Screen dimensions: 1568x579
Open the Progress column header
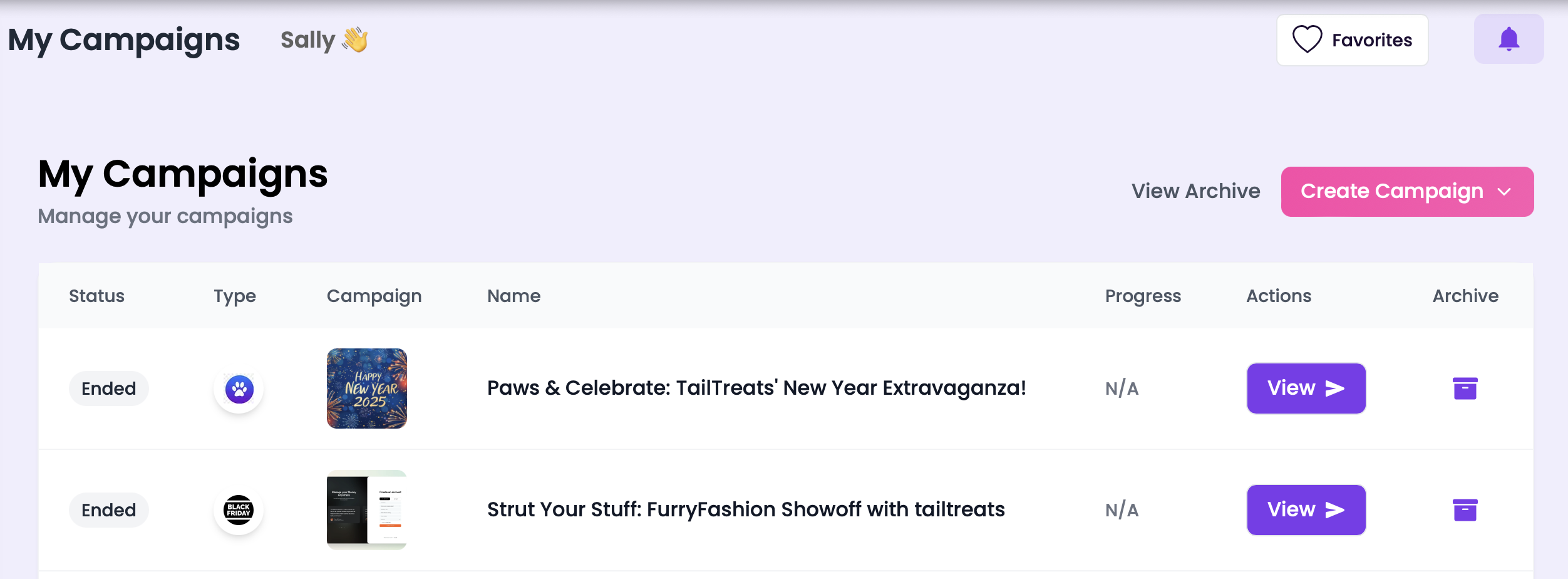[x=1142, y=296]
